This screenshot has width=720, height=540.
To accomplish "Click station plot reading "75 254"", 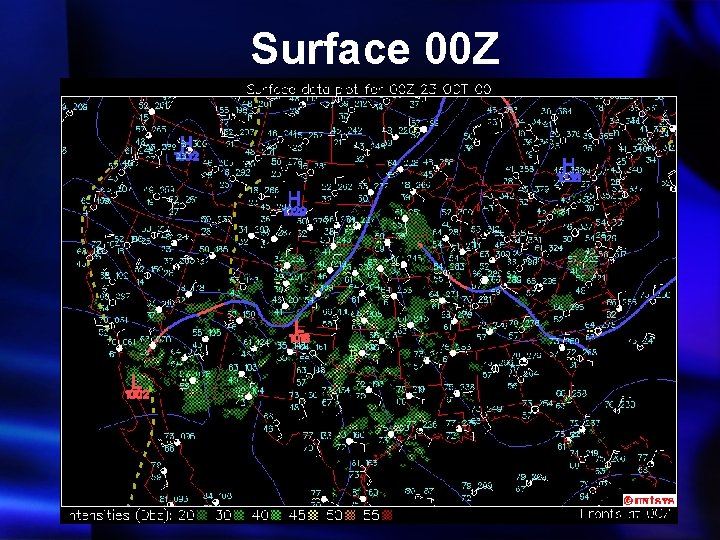I will point(536,403).
